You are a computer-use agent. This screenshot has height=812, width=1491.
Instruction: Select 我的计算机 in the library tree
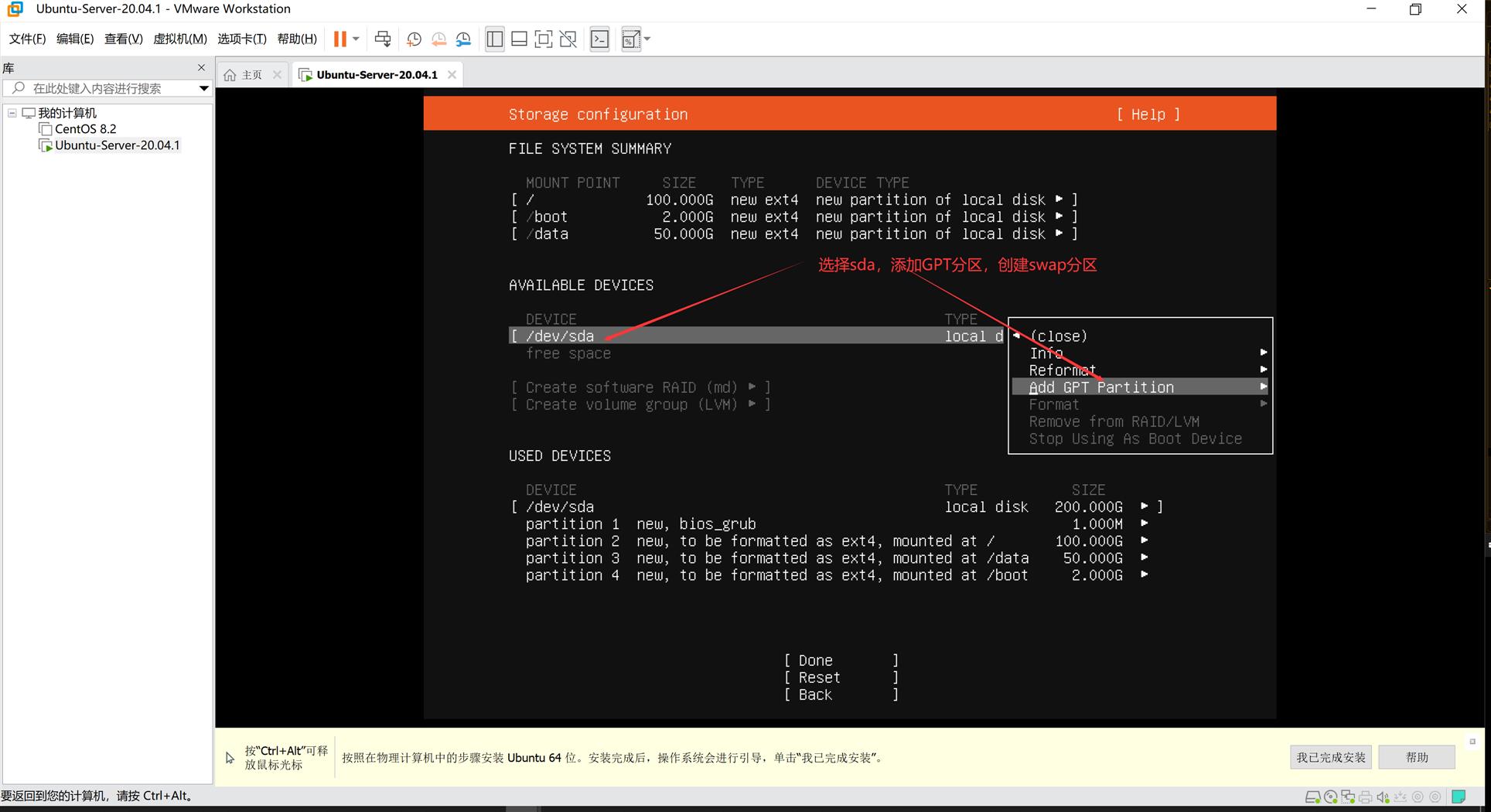pos(67,113)
